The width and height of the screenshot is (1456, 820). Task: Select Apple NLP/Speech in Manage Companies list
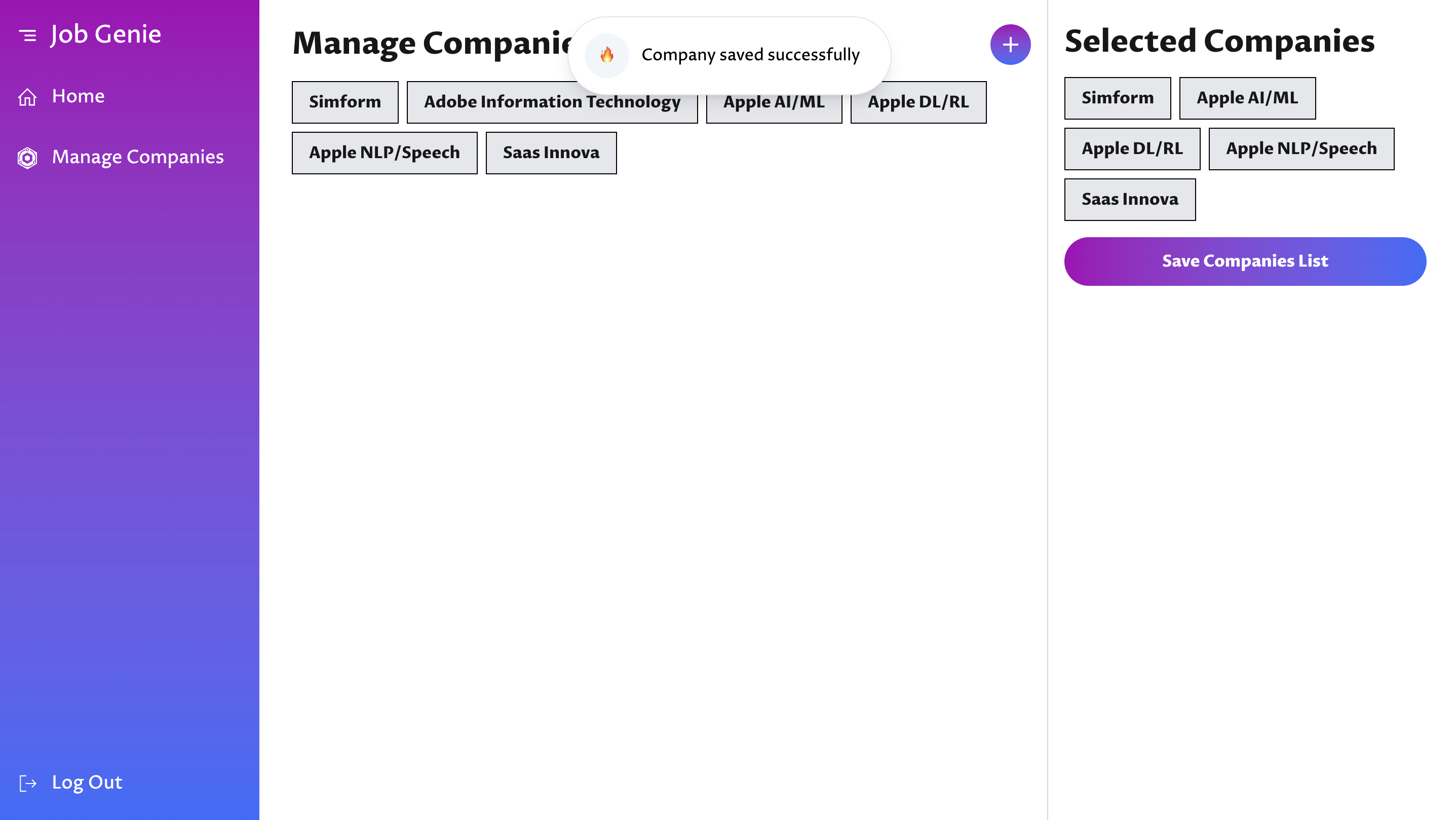pos(385,153)
